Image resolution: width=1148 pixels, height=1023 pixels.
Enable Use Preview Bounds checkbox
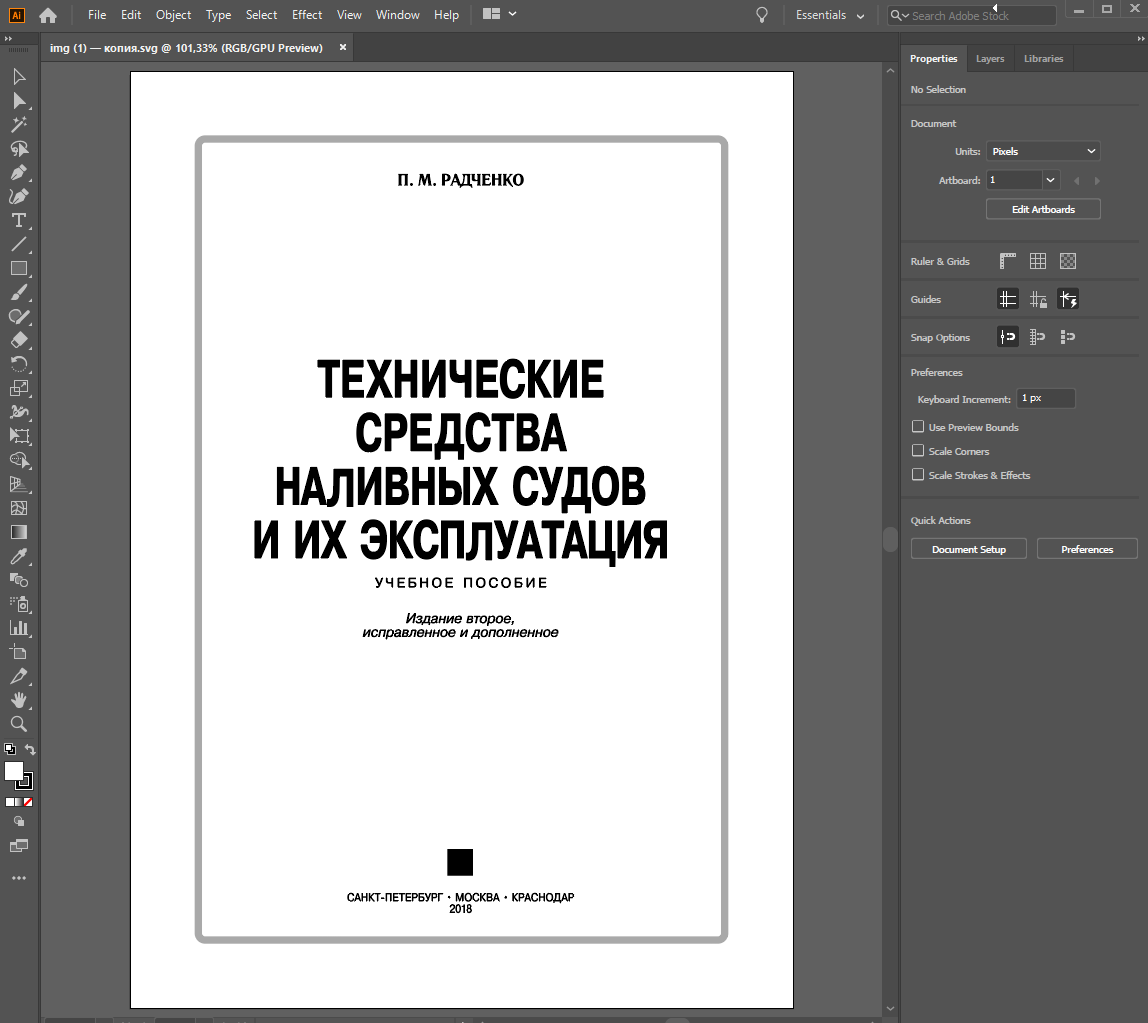[918, 427]
